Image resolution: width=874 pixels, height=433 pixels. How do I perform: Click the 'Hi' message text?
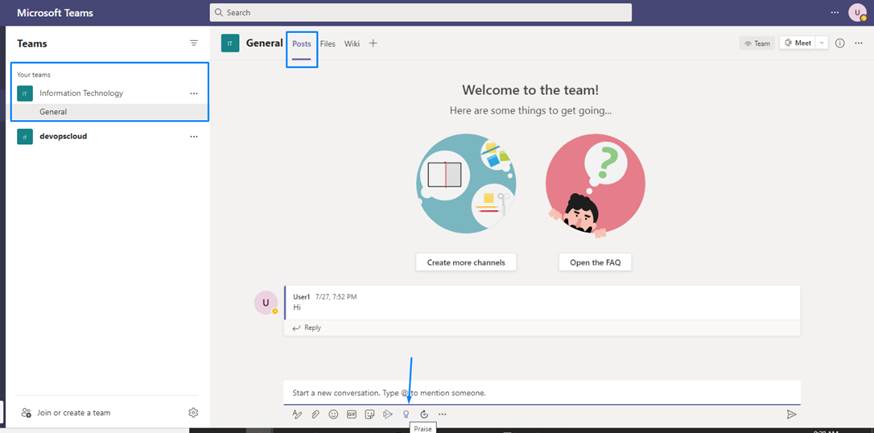click(297, 307)
